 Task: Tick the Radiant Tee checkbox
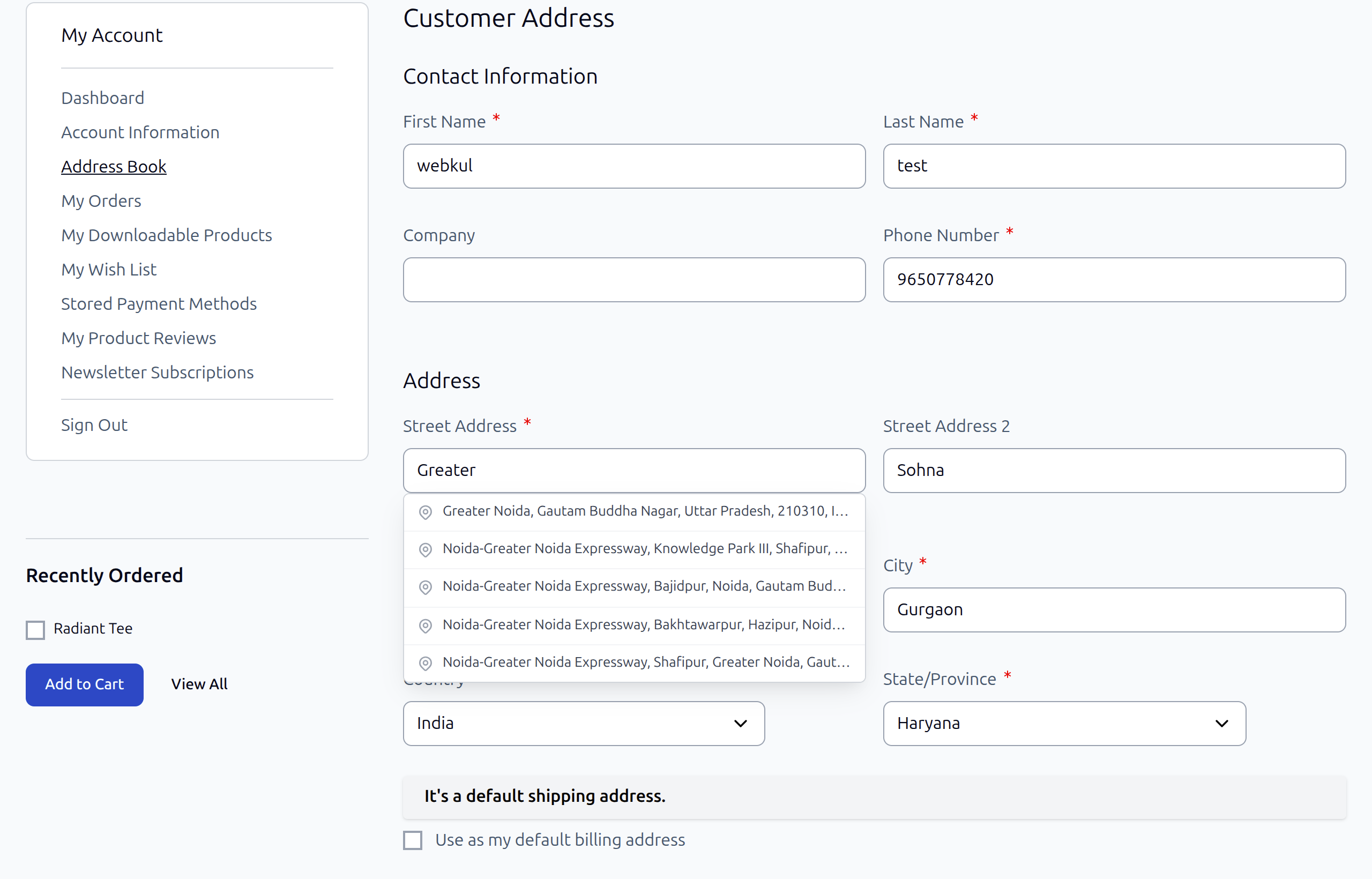click(x=35, y=630)
